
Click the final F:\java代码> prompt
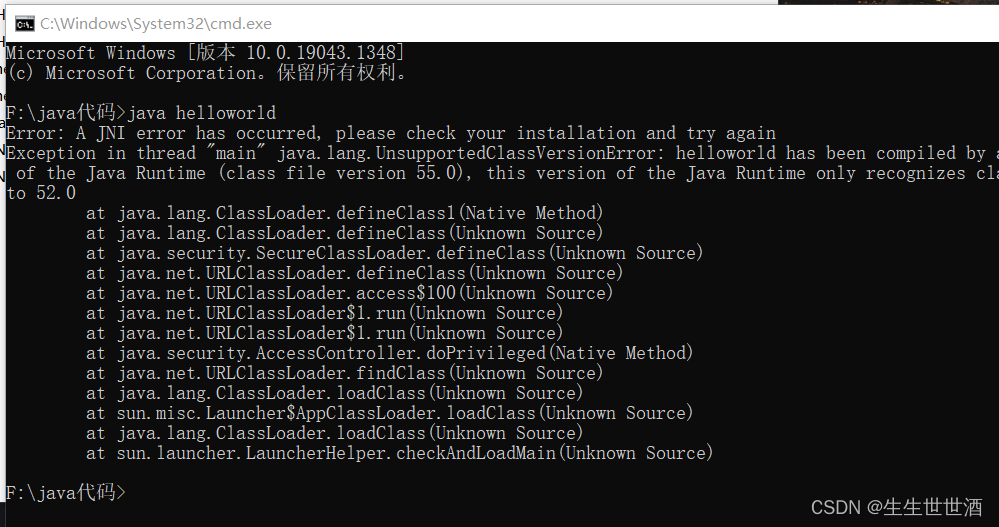pyautogui.click(x=66, y=493)
